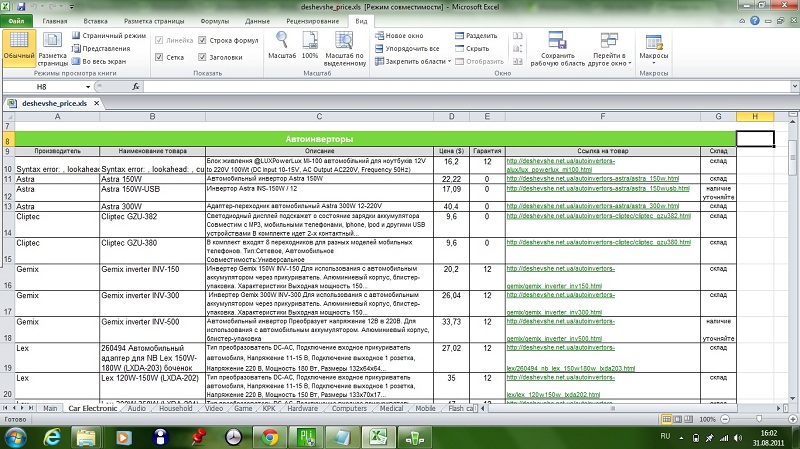
Task: Toggle the Сетка gridlines checkbox
Action: (159, 57)
